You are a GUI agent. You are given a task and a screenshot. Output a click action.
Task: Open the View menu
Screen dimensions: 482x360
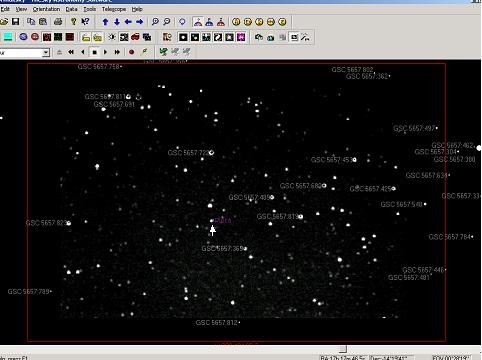pos(21,9)
